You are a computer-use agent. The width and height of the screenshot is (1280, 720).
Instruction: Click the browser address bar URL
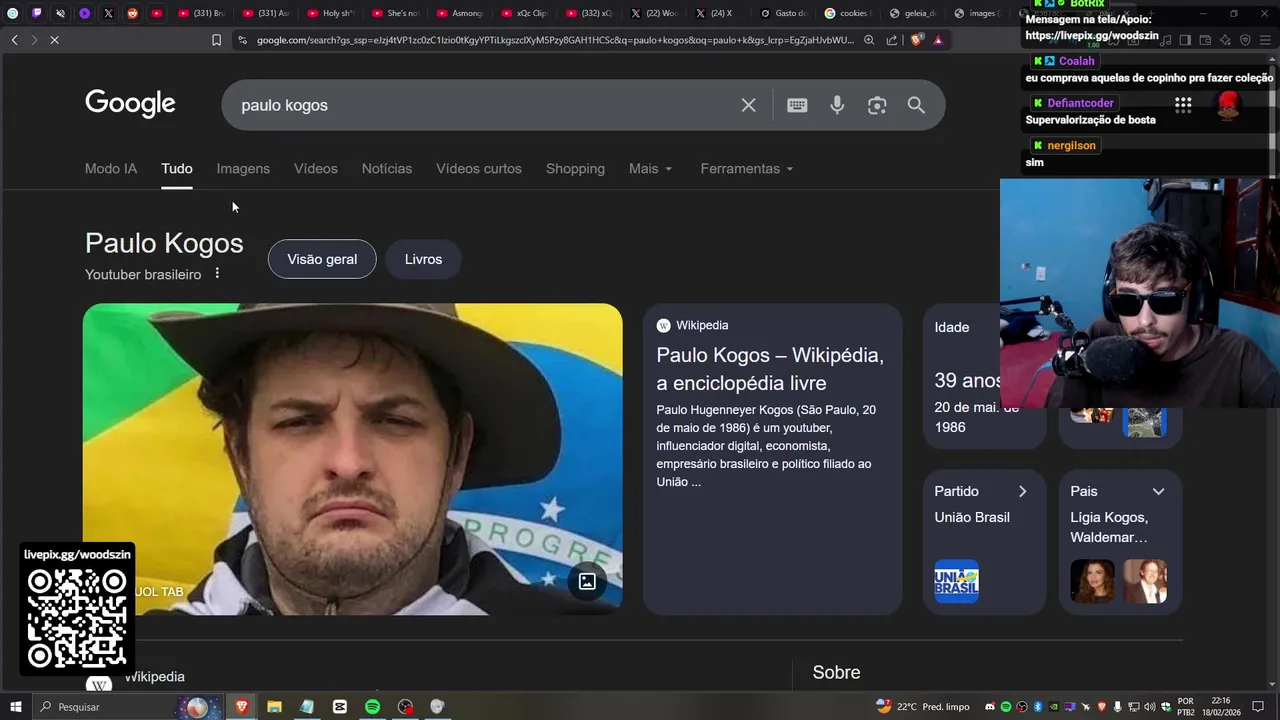[x=555, y=40]
